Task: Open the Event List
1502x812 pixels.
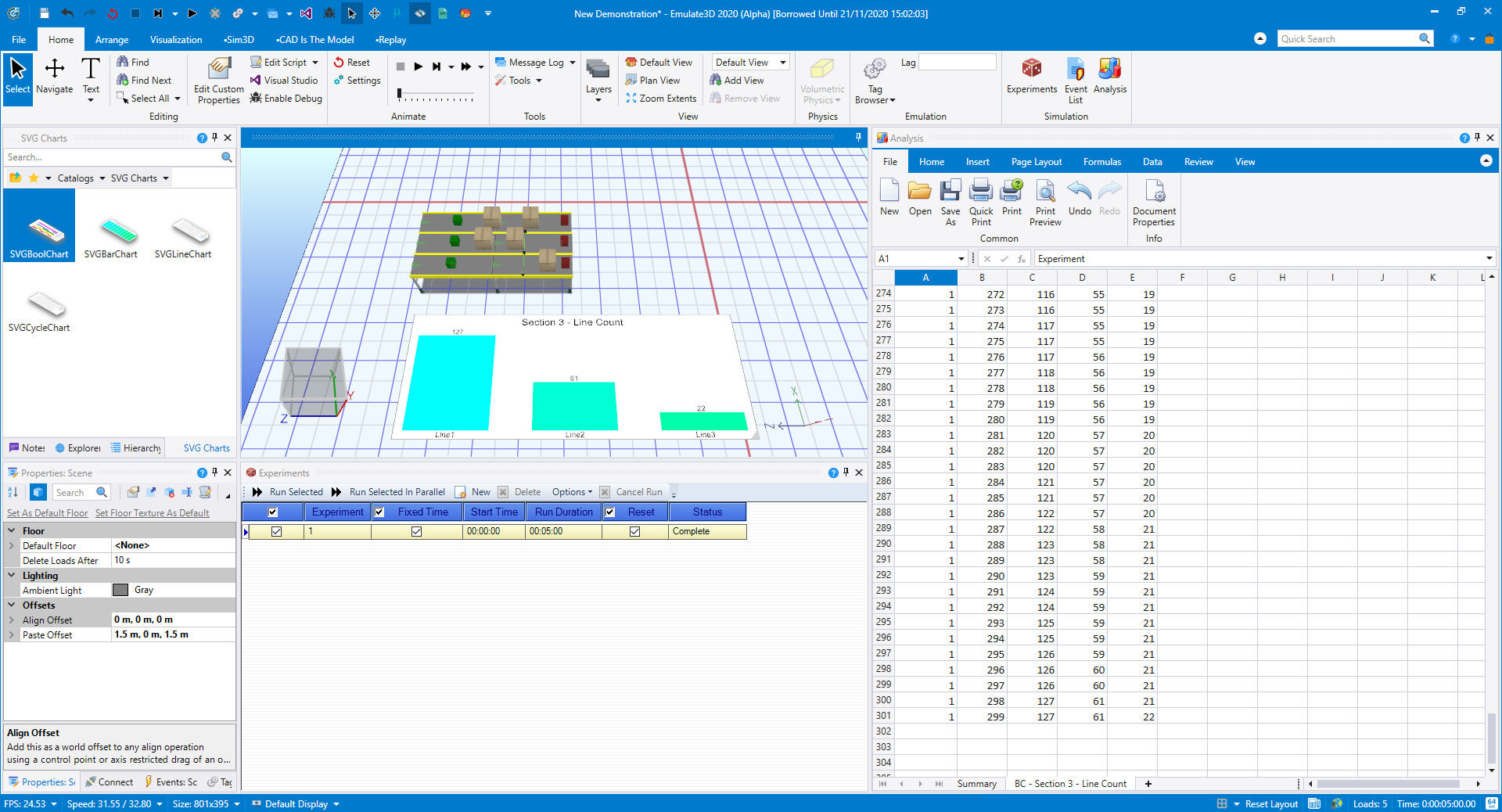Action: [1075, 78]
